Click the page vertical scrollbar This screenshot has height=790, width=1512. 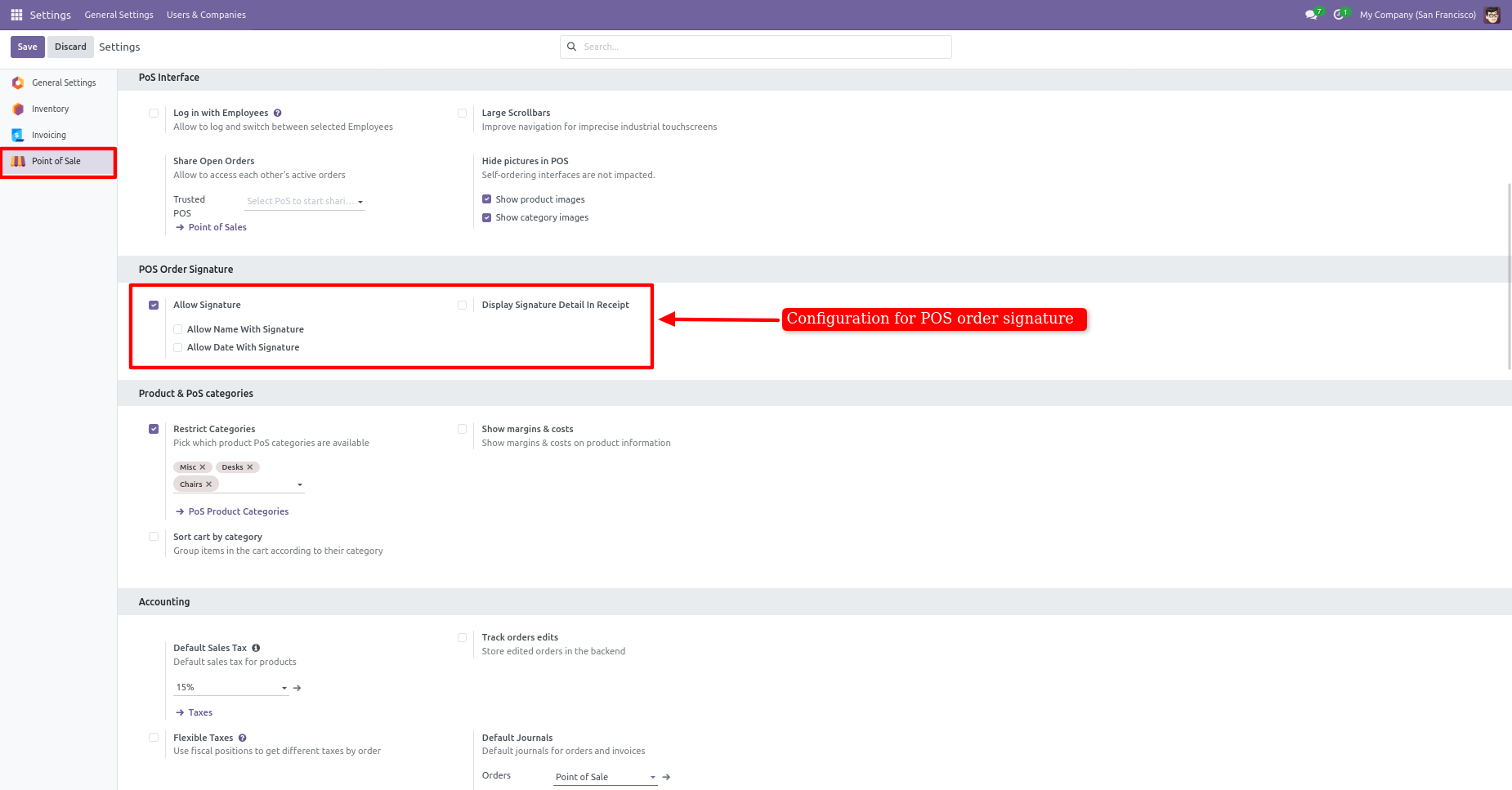point(1509,276)
